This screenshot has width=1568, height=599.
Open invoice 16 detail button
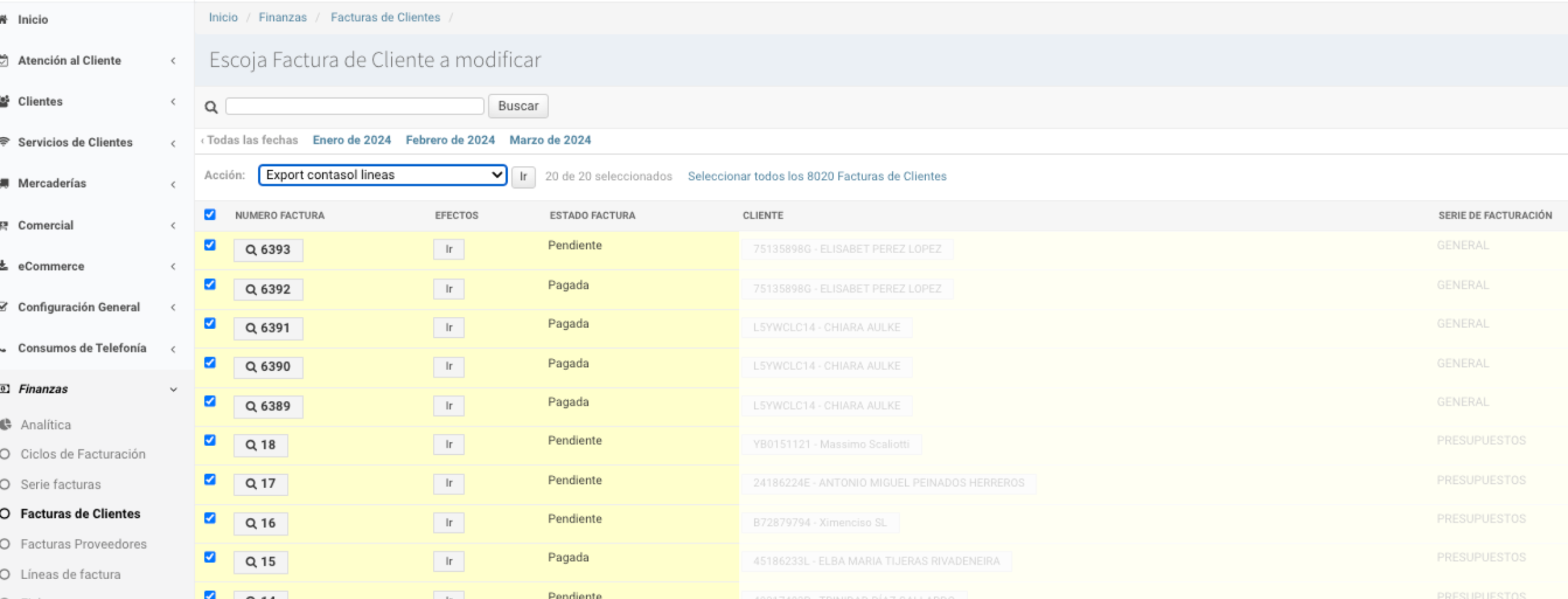coord(260,524)
